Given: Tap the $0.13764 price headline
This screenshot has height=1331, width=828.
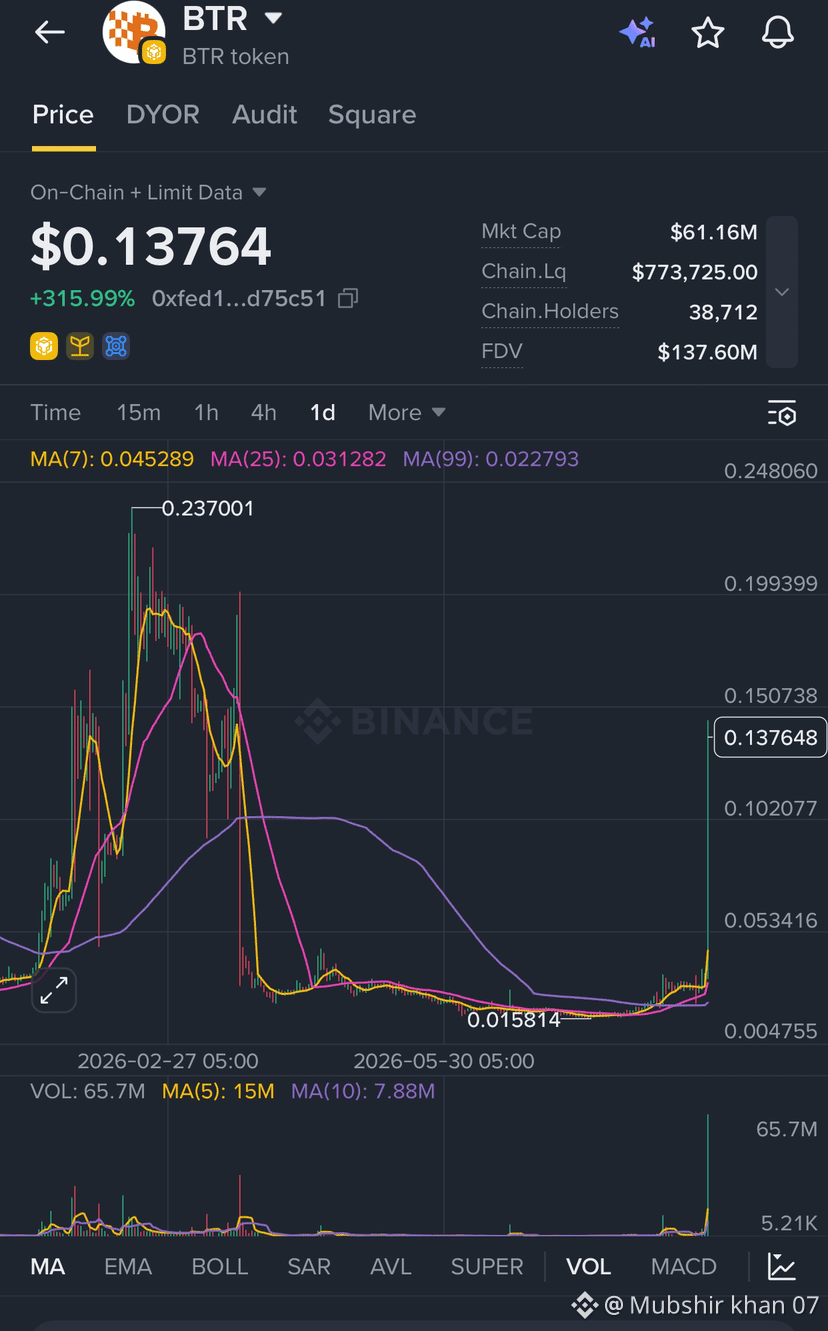Looking at the screenshot, I should [x=151, y=246].
